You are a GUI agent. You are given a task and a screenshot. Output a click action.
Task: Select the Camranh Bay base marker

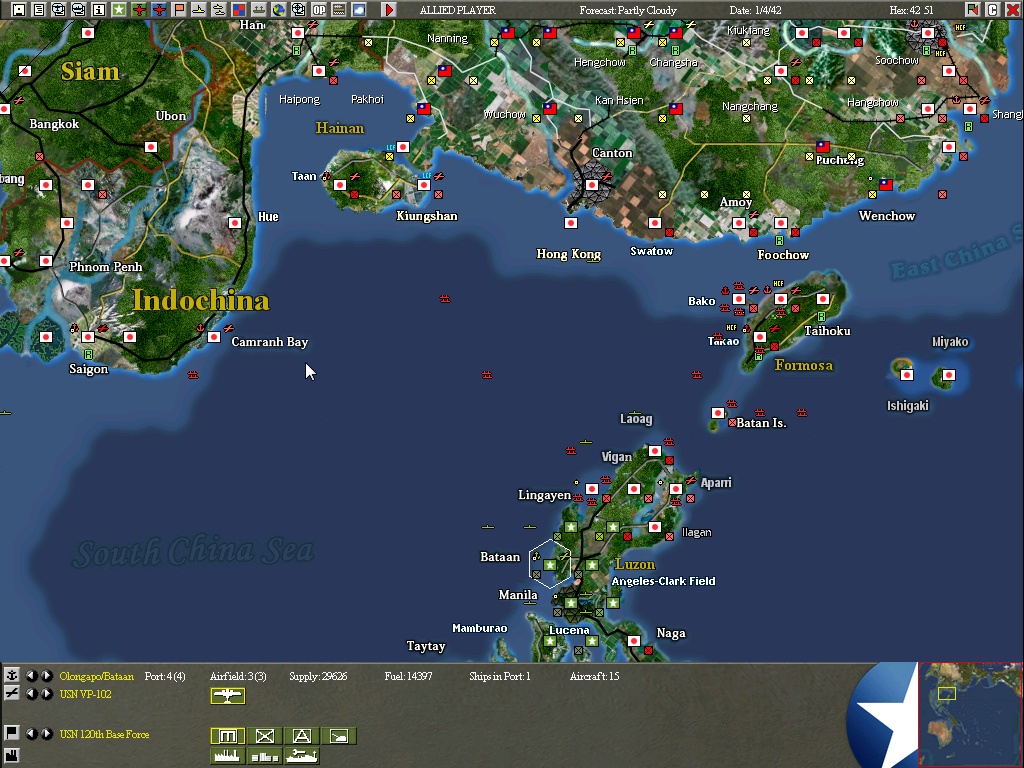pyautogui.click(x=214, y=337)
